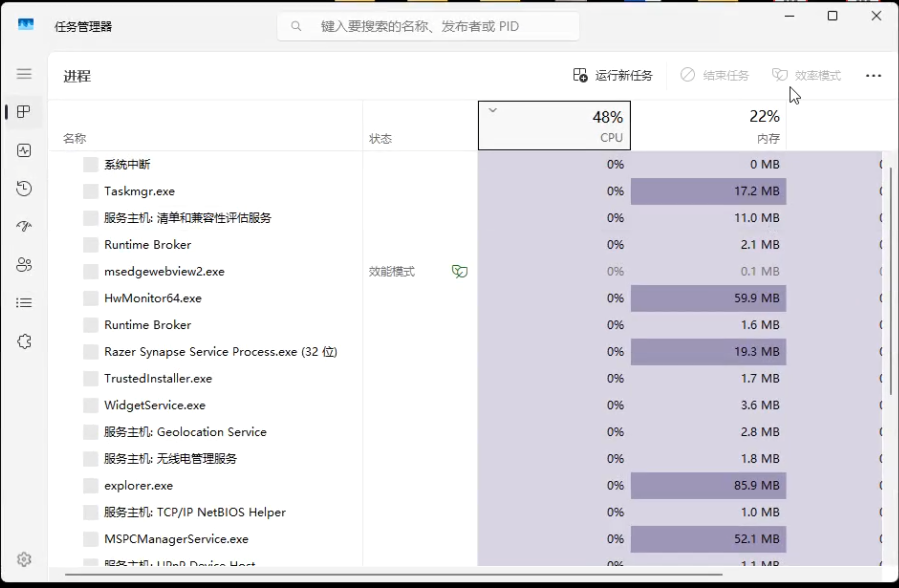Click the process icon beside HwMonitor64.exe
The width and height of the screenshot is (899, 588).
point(91,298)
